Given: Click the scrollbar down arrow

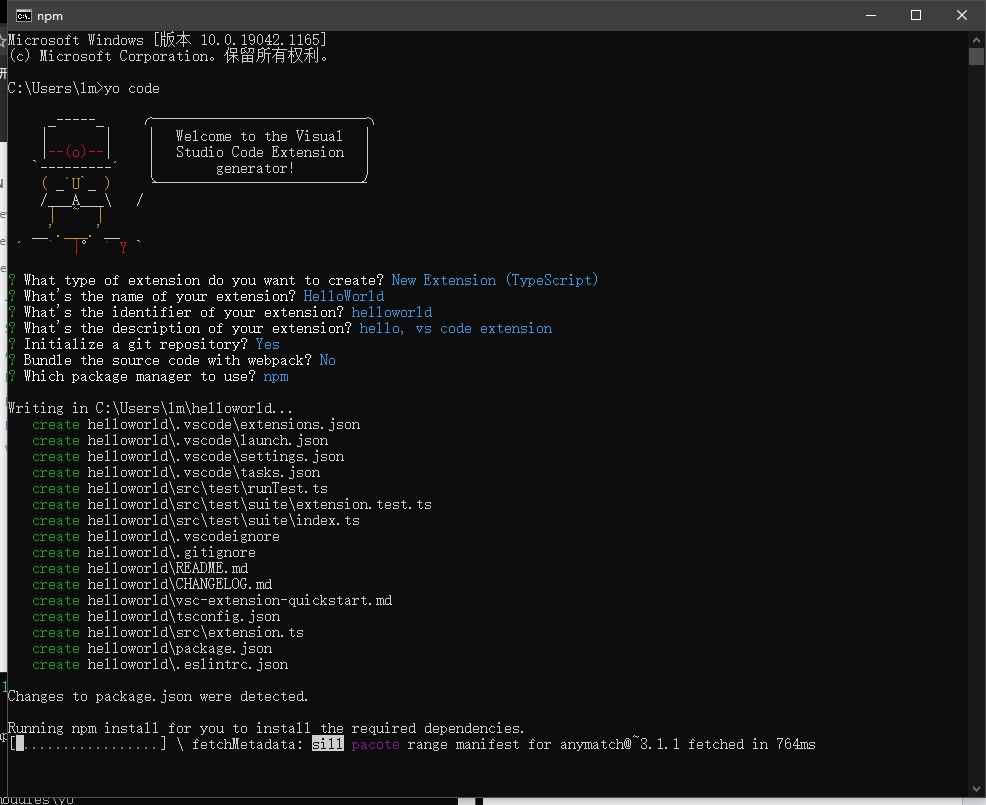Looking at the screenshot, I should (976, 789).
